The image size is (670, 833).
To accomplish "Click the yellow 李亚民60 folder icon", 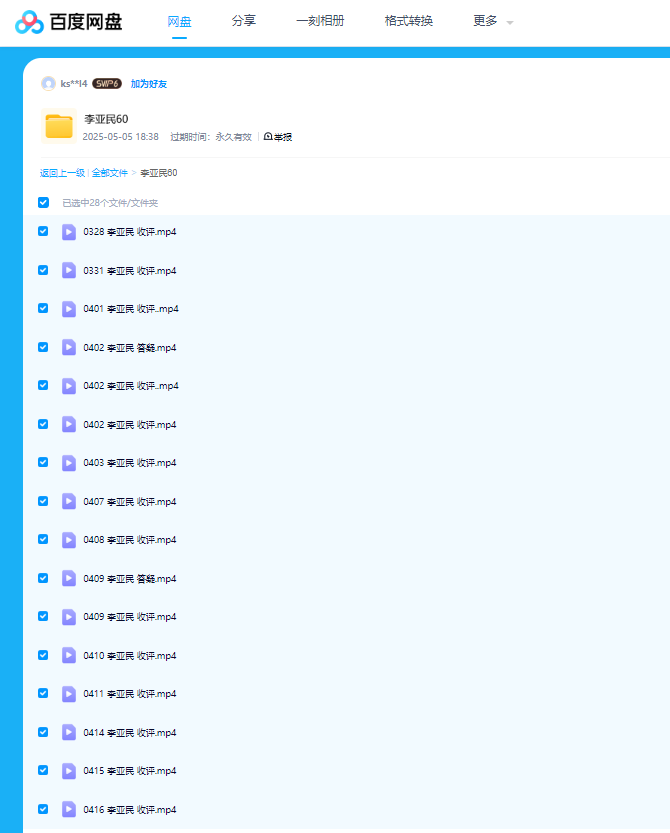I will (59, 126).
